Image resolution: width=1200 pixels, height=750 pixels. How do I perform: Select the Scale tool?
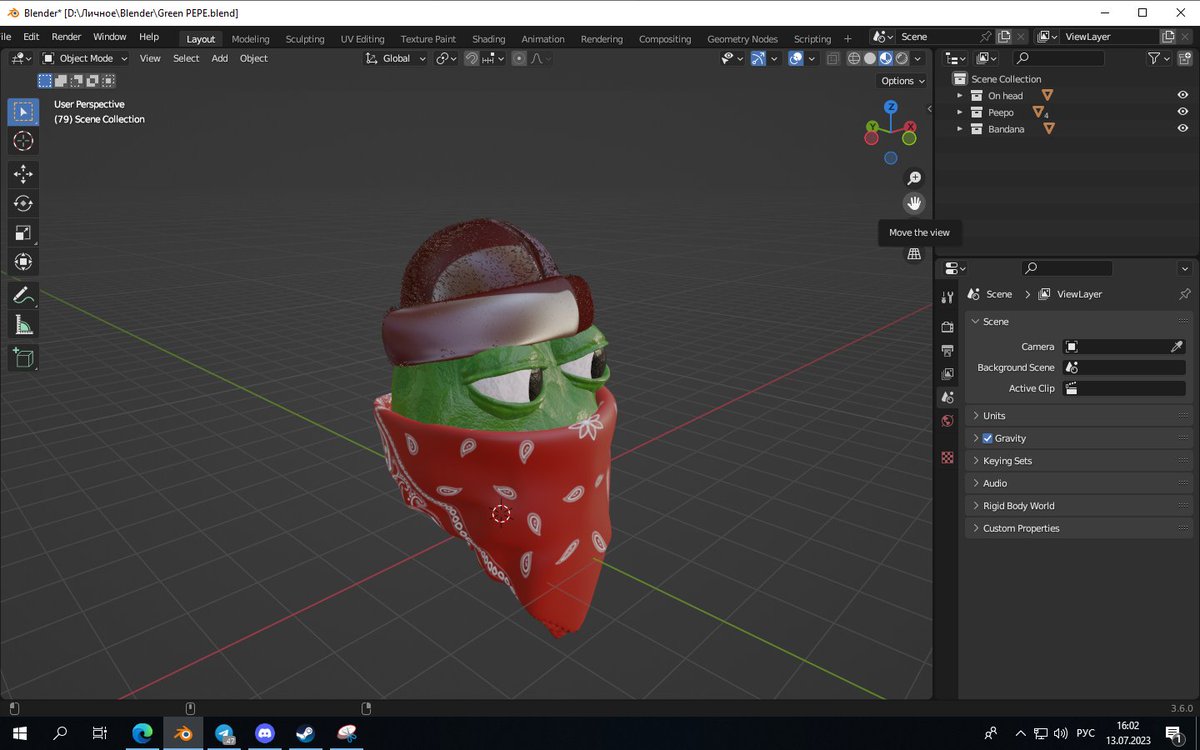coord(23,232)
